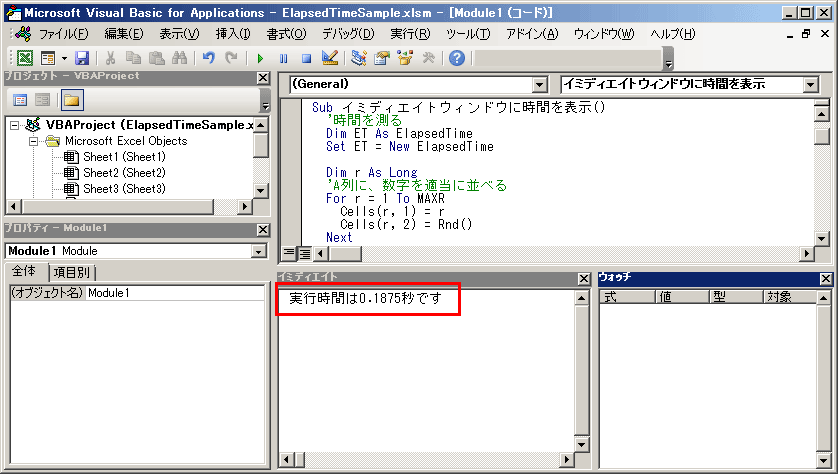Click the code window vertical scrollbar down arrow
Viewport: 838px width, 474px height.
[x=821, y=238]
